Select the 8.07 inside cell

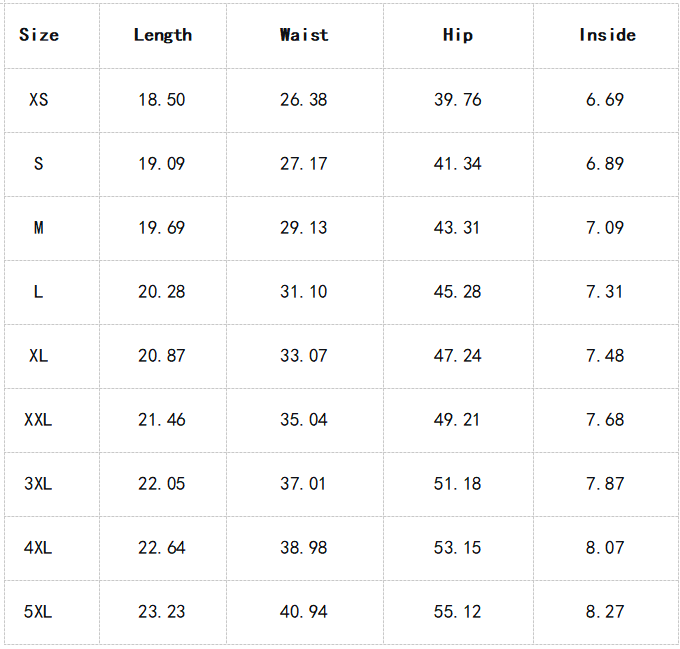[605, 548]
